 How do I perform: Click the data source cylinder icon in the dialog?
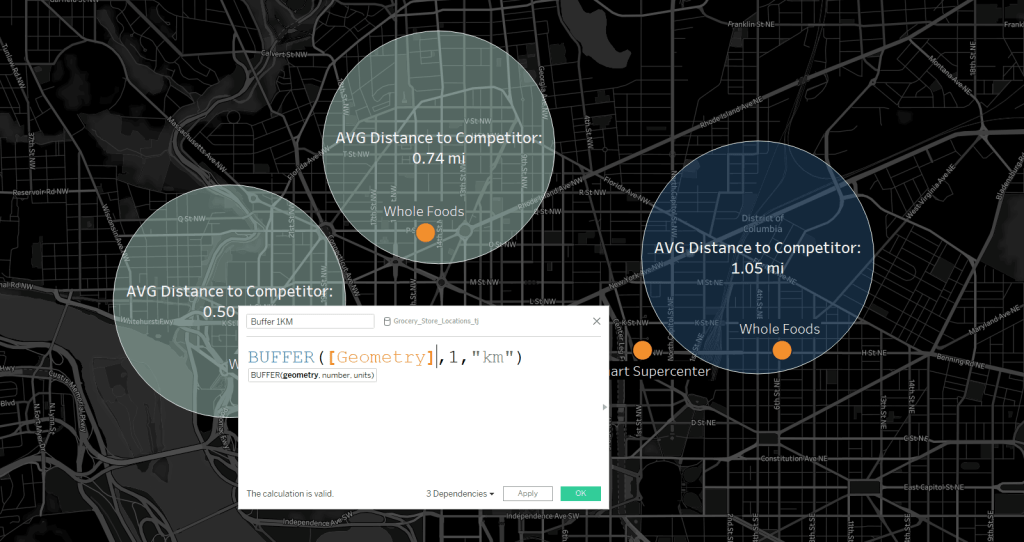coord(387,321)
